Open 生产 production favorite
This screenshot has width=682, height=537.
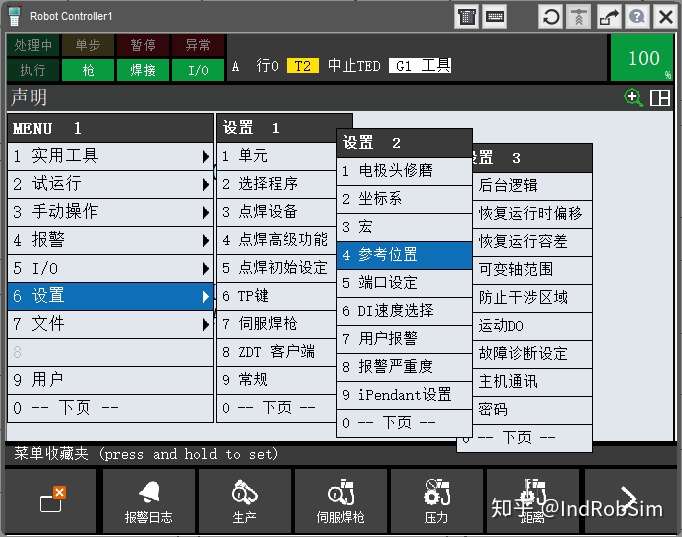click(x=244, y=501)
